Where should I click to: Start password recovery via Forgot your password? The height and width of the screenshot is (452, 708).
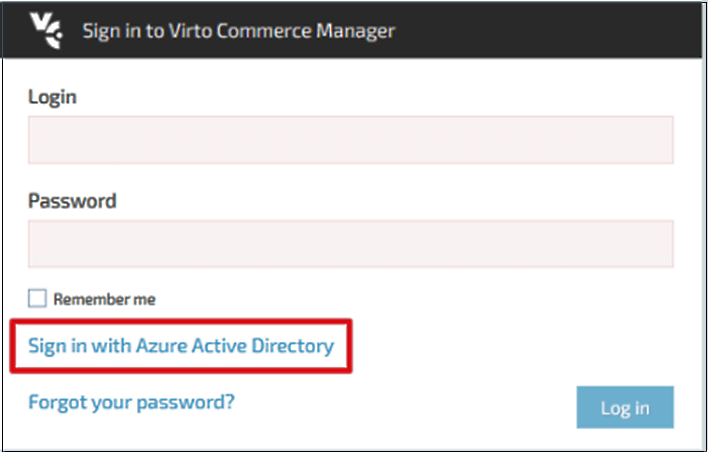pyautogui.click(x=131, y=403)
